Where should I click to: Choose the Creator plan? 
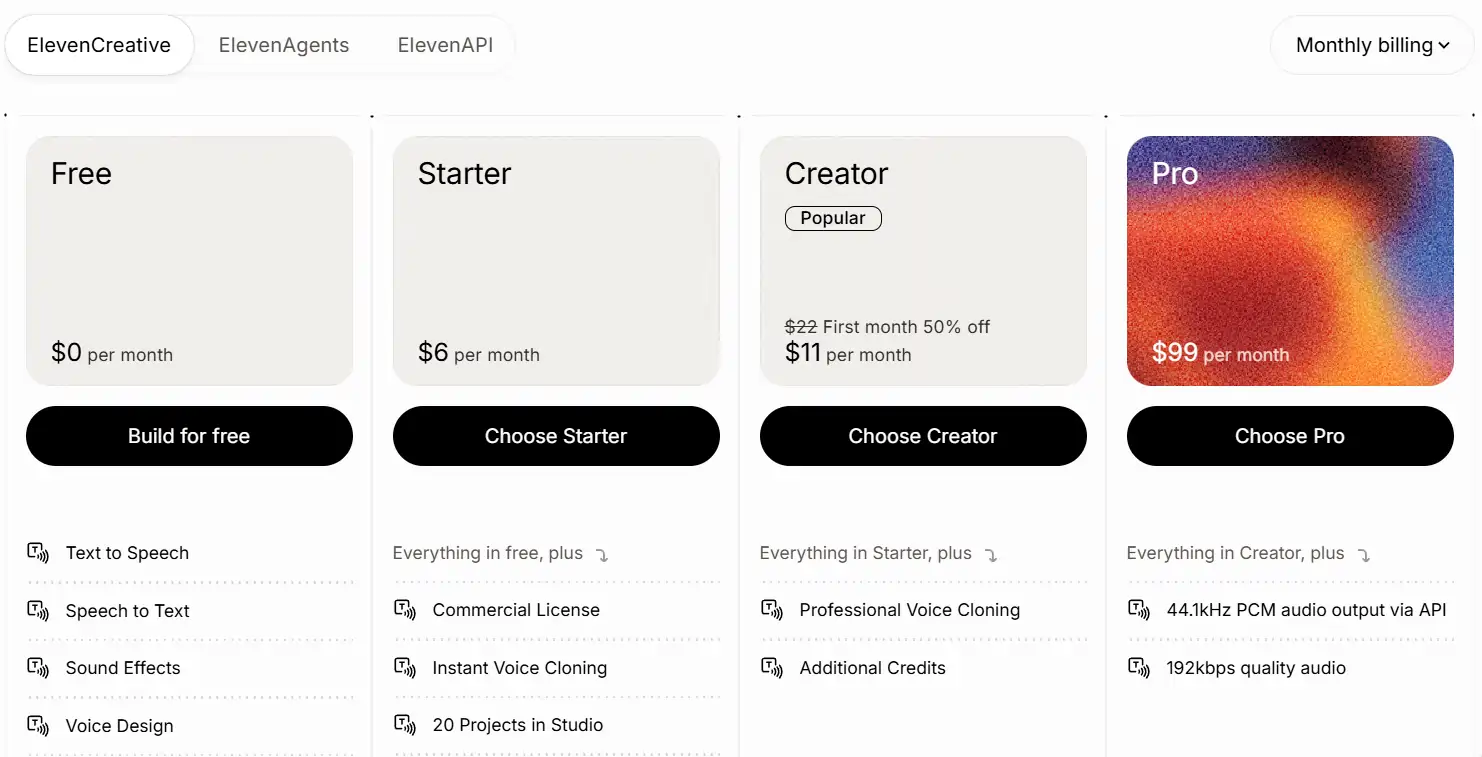point(923,436)
